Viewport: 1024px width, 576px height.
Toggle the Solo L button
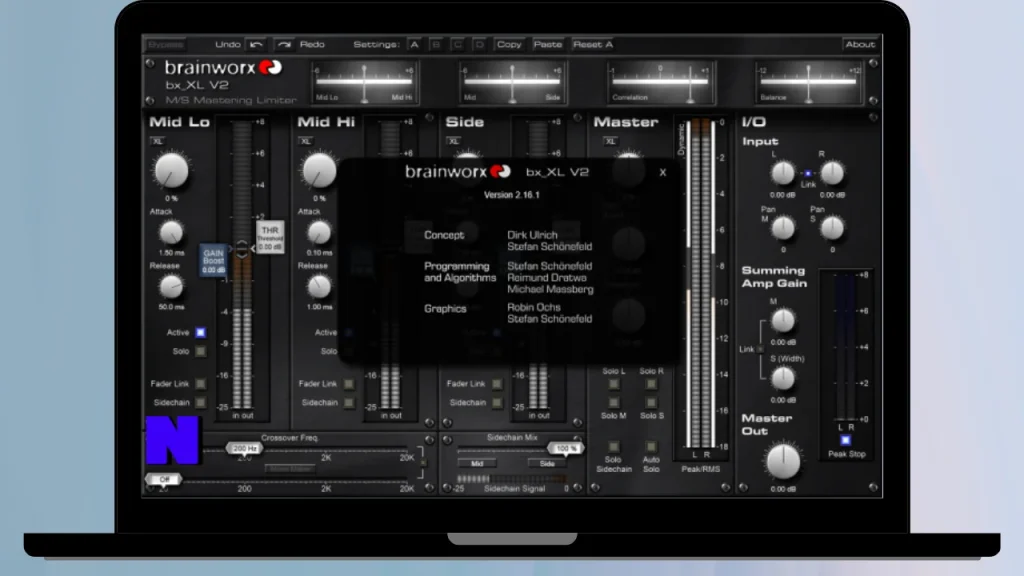pyautogui.click(x=614, y=385)
